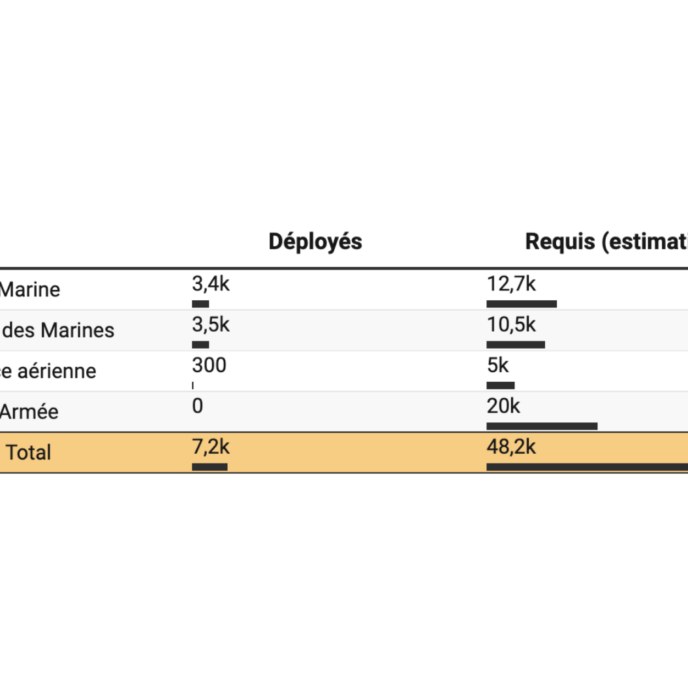
Task: Click the bar under 20k
Action: [x=541, y=426]
